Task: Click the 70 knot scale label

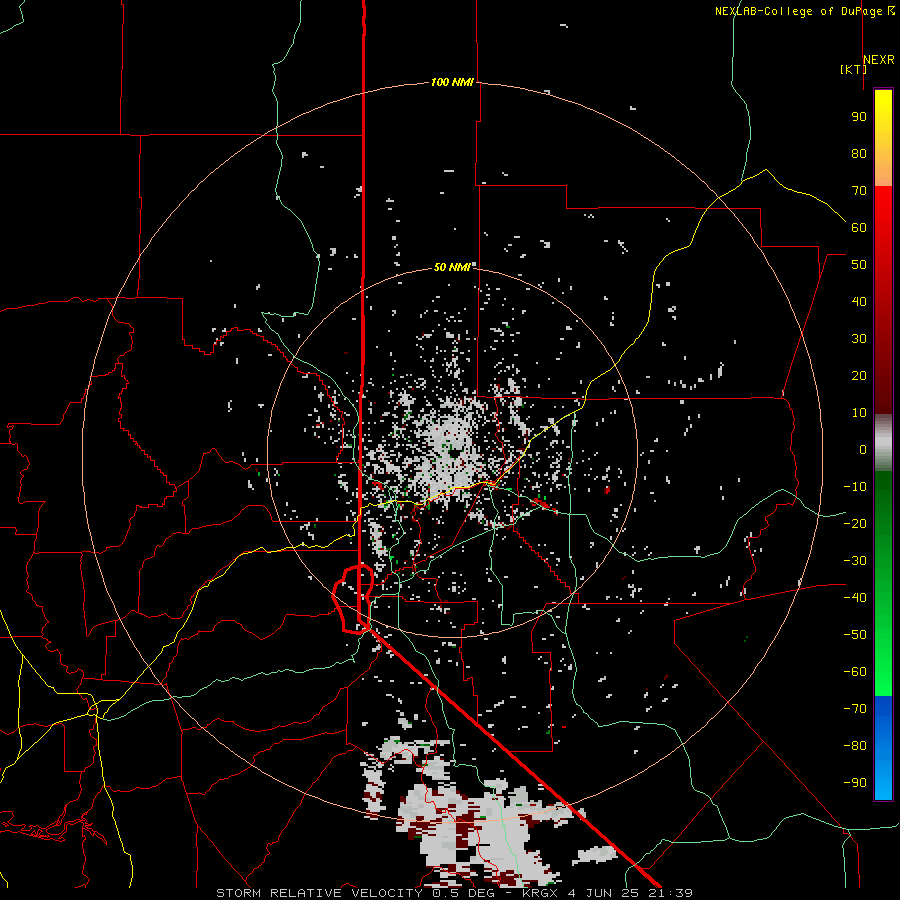Action: 859,191
